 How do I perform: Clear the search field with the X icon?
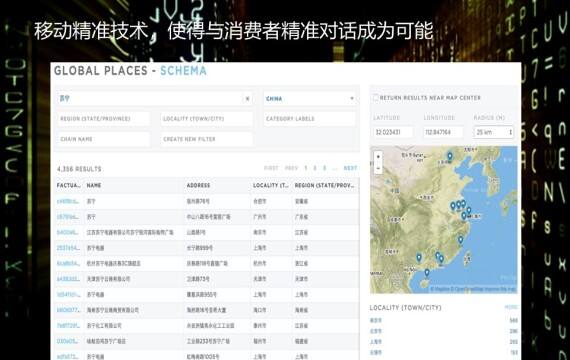tap(247, 99)
